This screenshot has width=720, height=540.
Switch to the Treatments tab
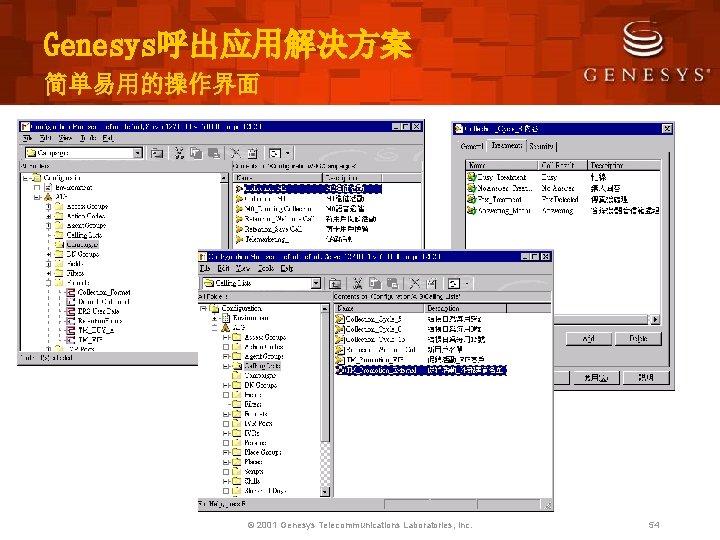click(x=506, y=145)
